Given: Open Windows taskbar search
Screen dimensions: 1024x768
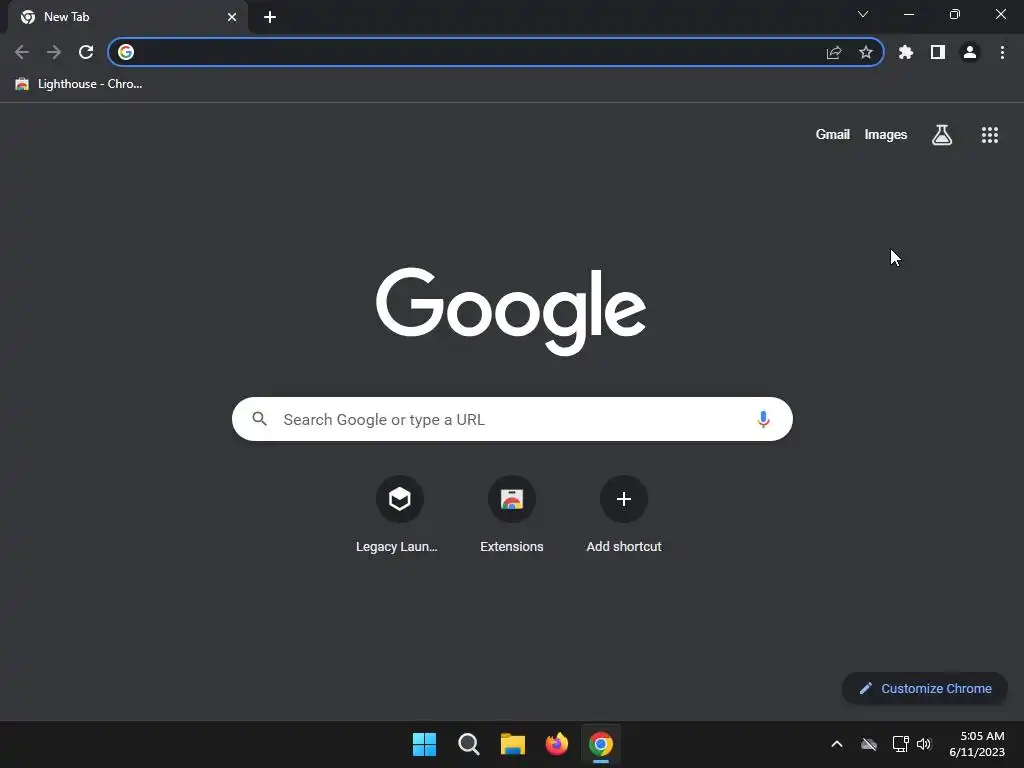Looking at the screenshot, I should (469, 744).
